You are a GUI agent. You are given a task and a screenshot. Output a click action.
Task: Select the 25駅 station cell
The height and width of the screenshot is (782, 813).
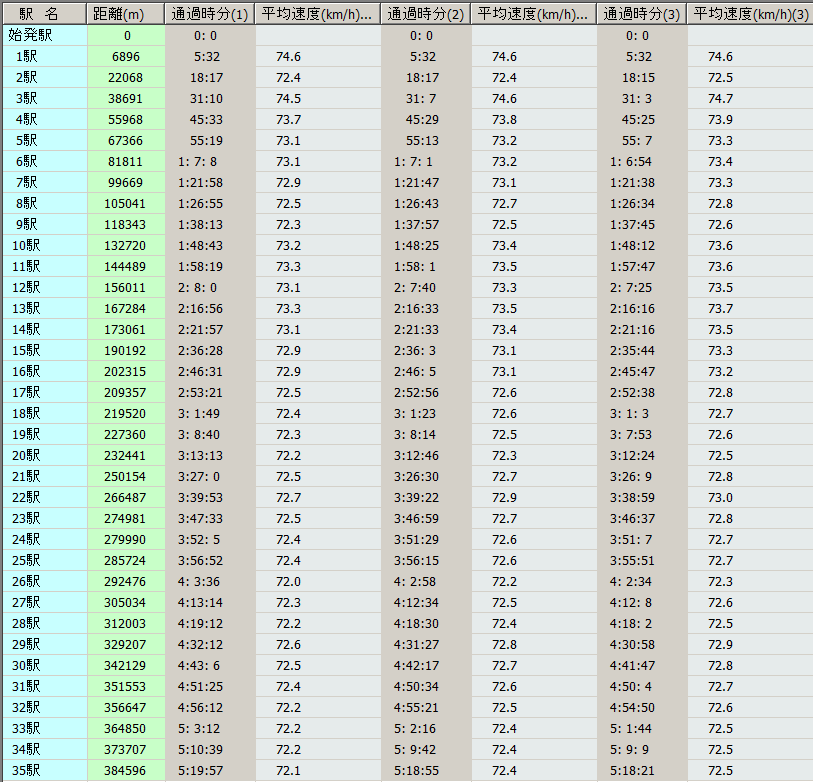(45, 561)
